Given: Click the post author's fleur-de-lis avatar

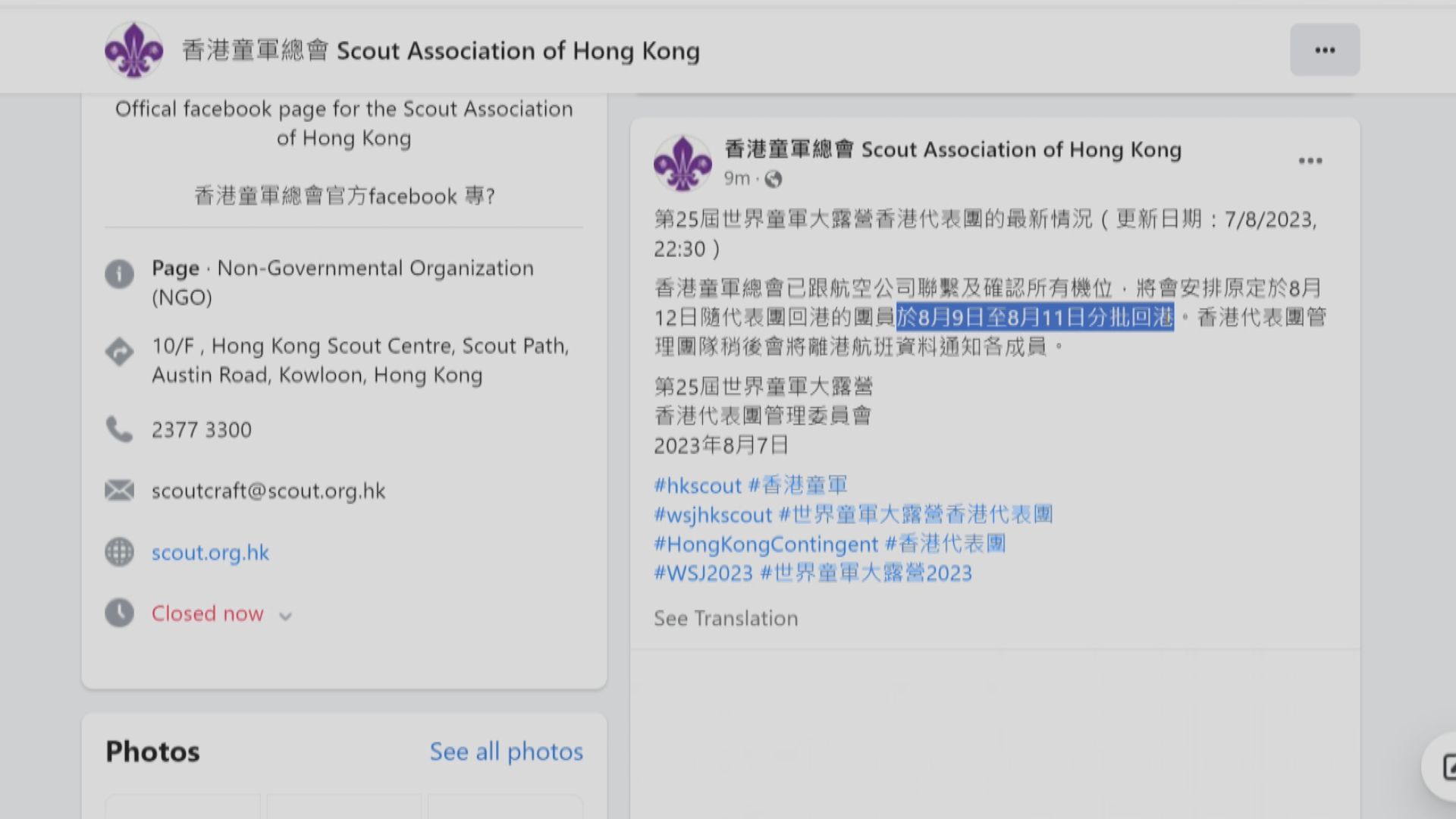Looking at the screenshot, I should tap(682, 163).
